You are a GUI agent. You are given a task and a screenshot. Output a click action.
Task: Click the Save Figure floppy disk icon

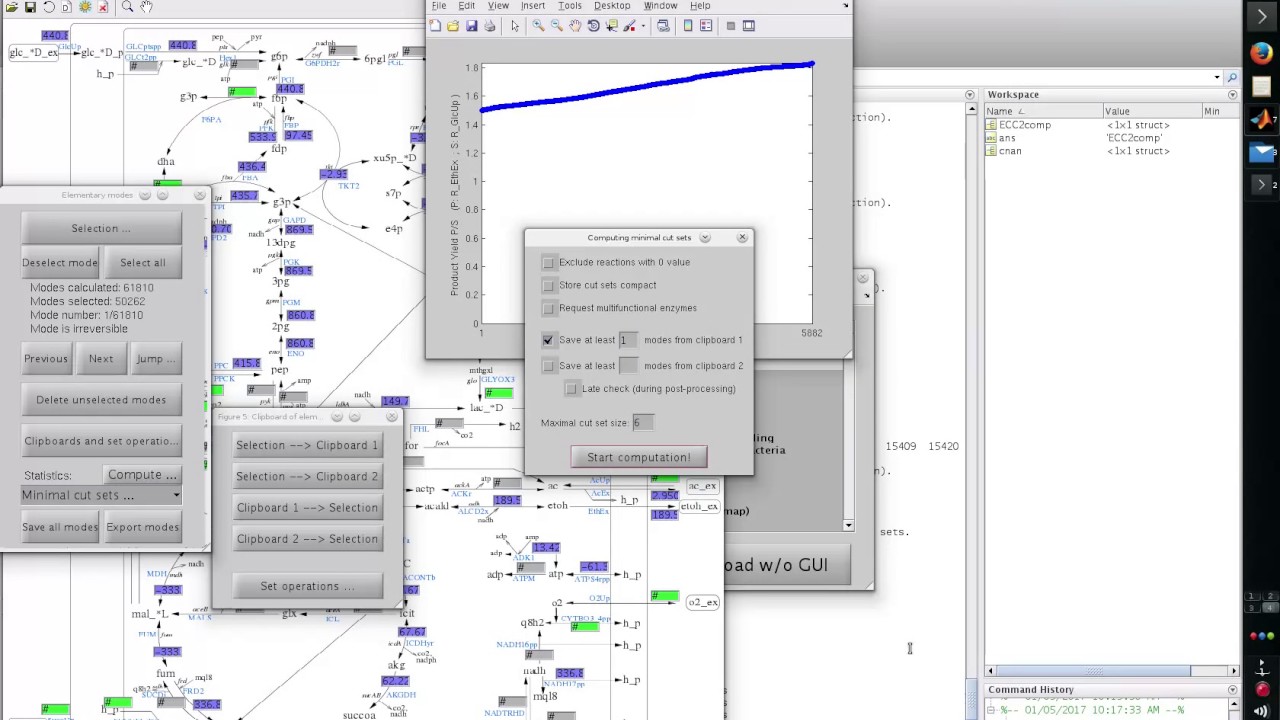click(471, 26)
